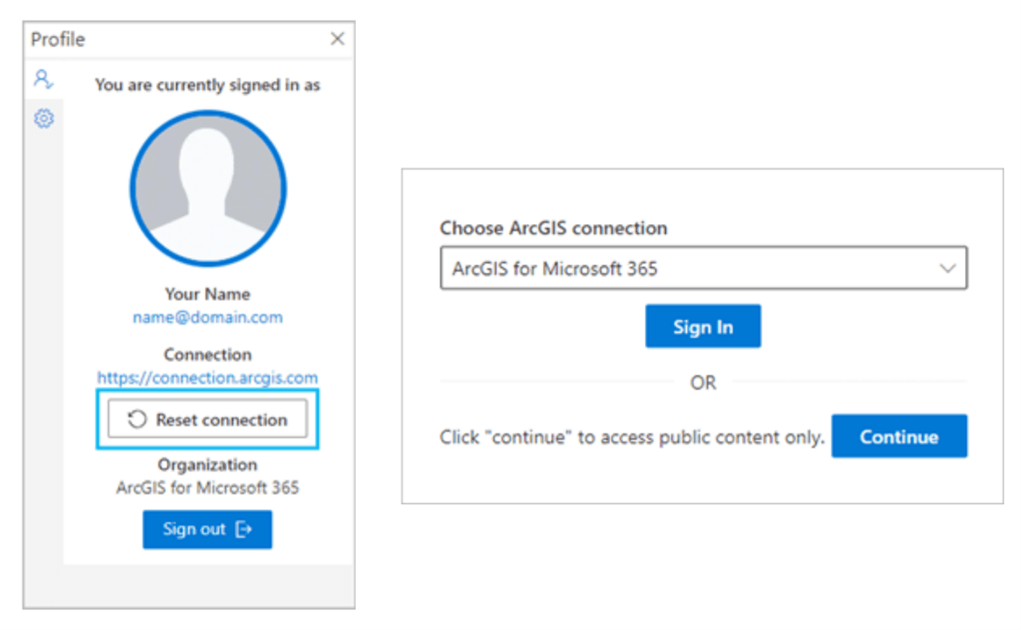The width and height of the screenshot is (1021, 630).
Task: Close the Profile pane
Action: [337, 39]
